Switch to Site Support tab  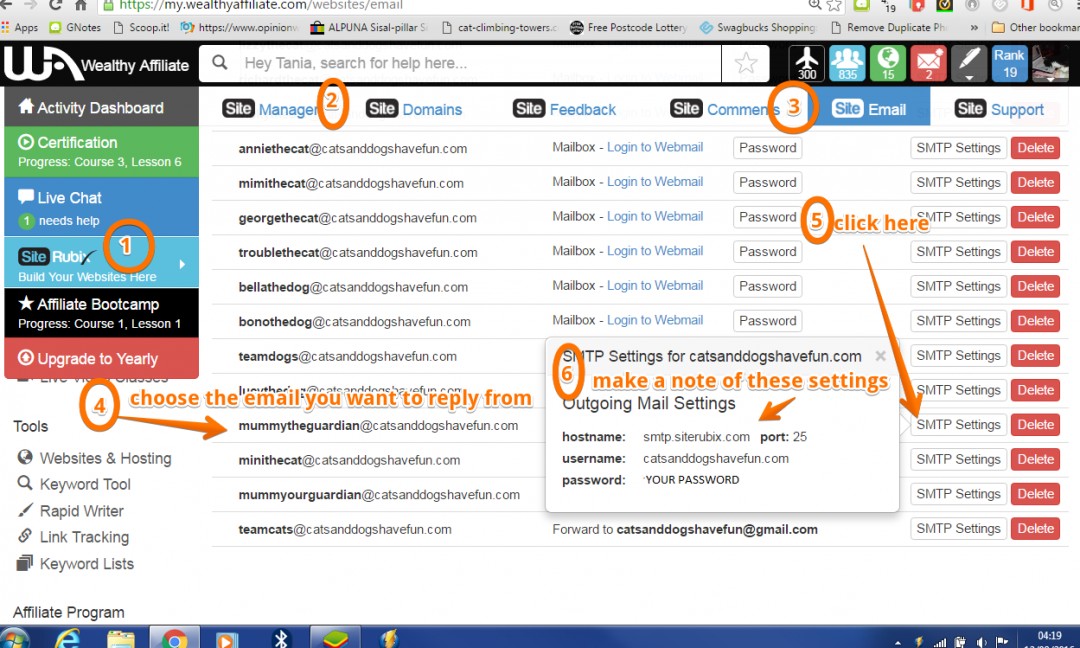click(999, 109)
